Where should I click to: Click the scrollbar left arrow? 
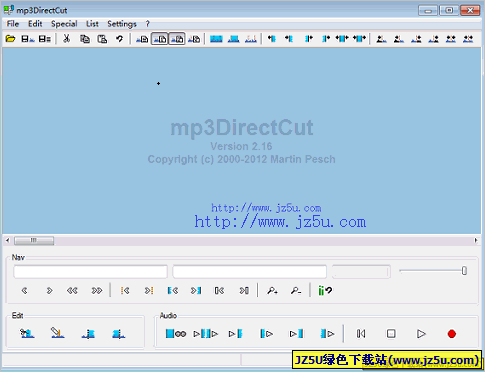pyautogui.click(x=8, y=240)
